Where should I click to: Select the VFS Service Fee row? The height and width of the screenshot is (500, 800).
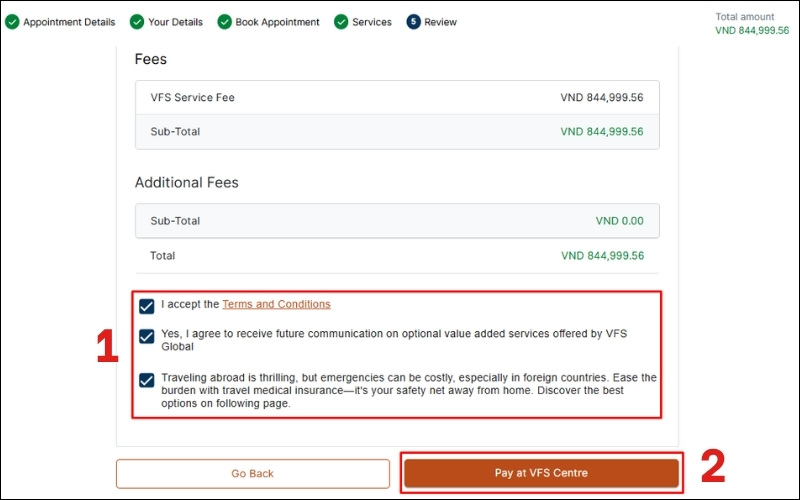(x=397, y=98)
